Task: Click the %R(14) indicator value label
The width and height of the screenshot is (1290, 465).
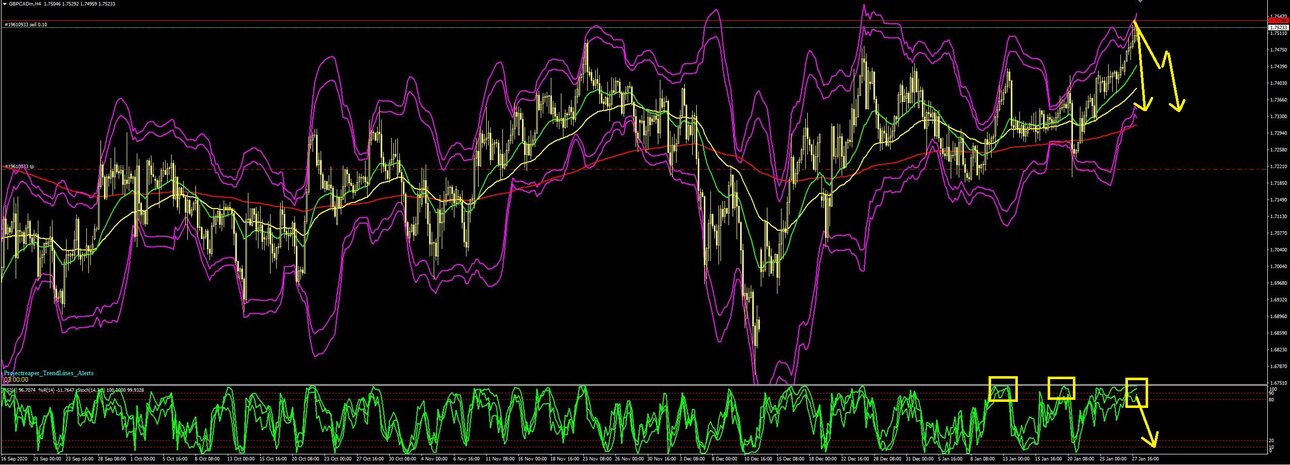Action: click(x=56, y=390)
